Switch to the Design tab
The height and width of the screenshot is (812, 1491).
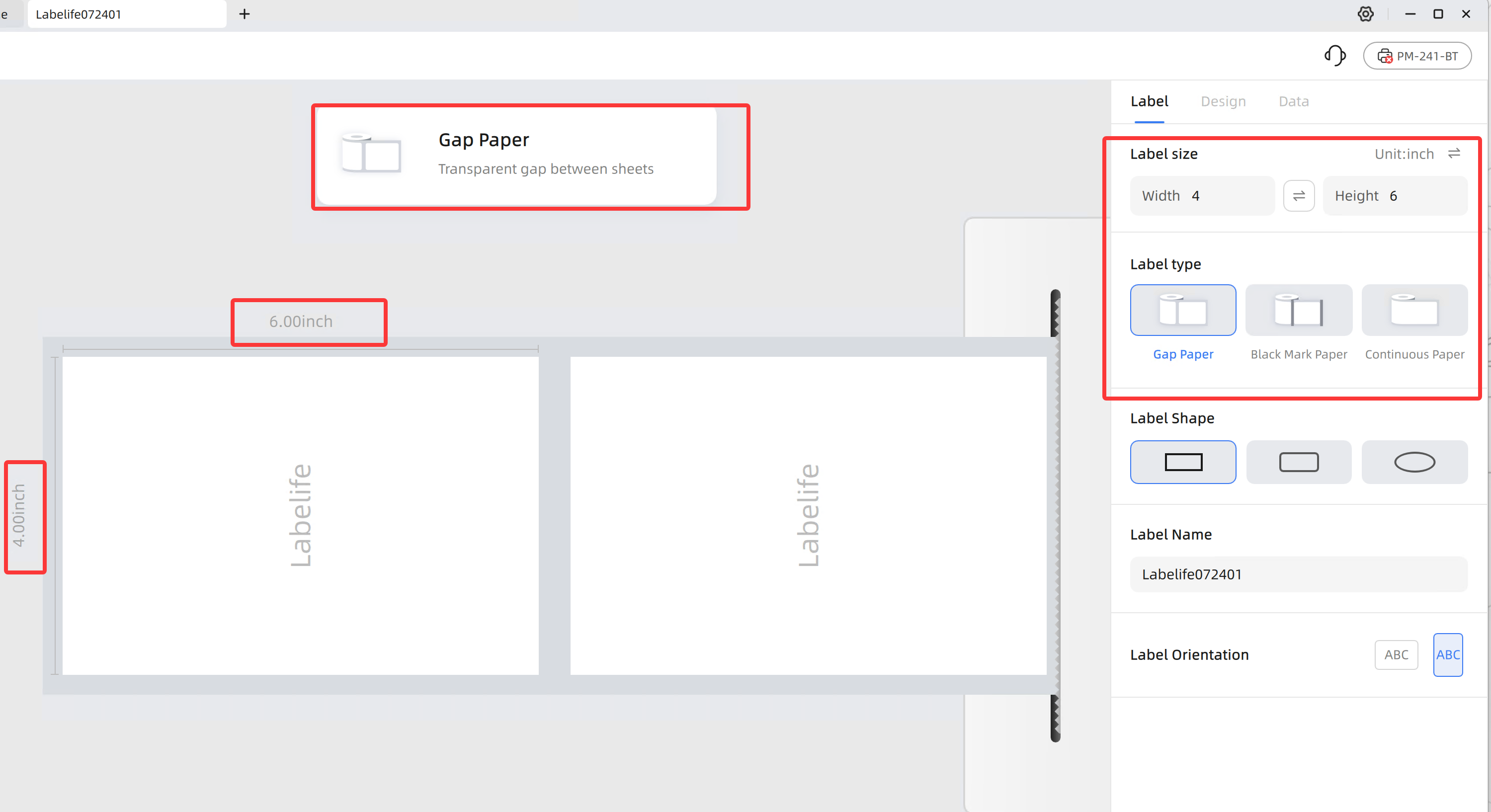tap(1223, 101)
